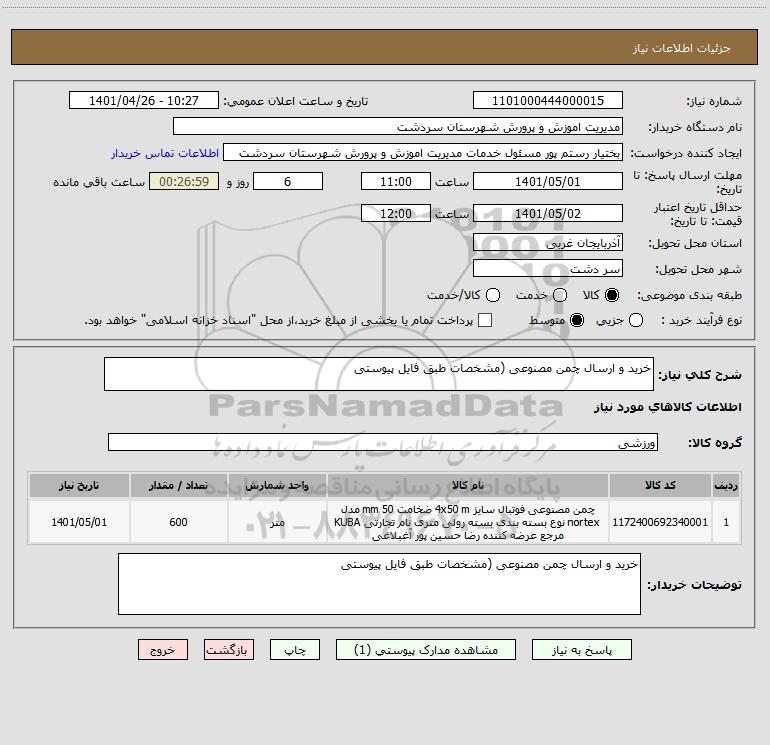Click product code 117240069234​0001 cell
This screenshot has width=770, height=745.
[660, 522]
